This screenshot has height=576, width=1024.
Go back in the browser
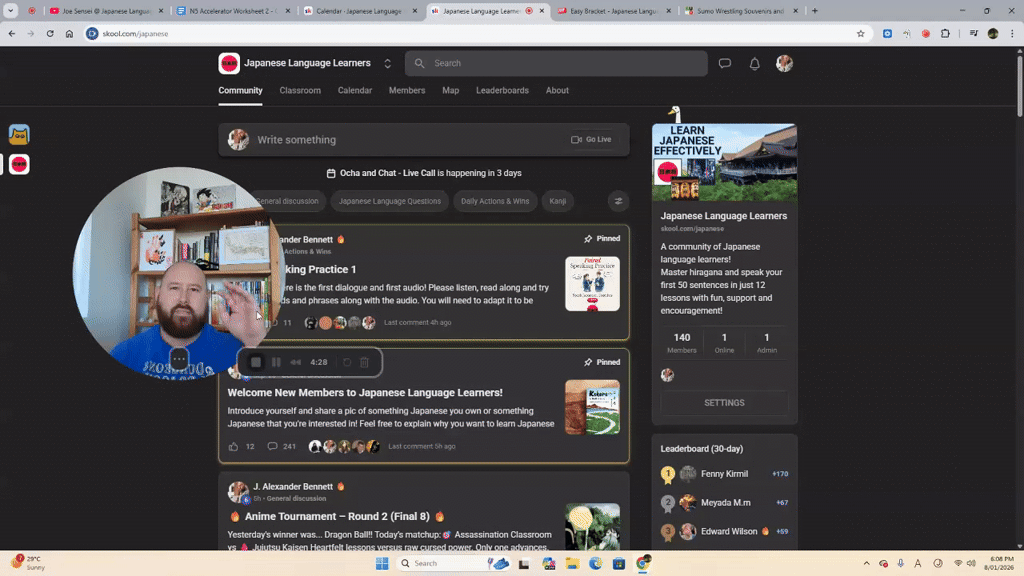point(12,33)
